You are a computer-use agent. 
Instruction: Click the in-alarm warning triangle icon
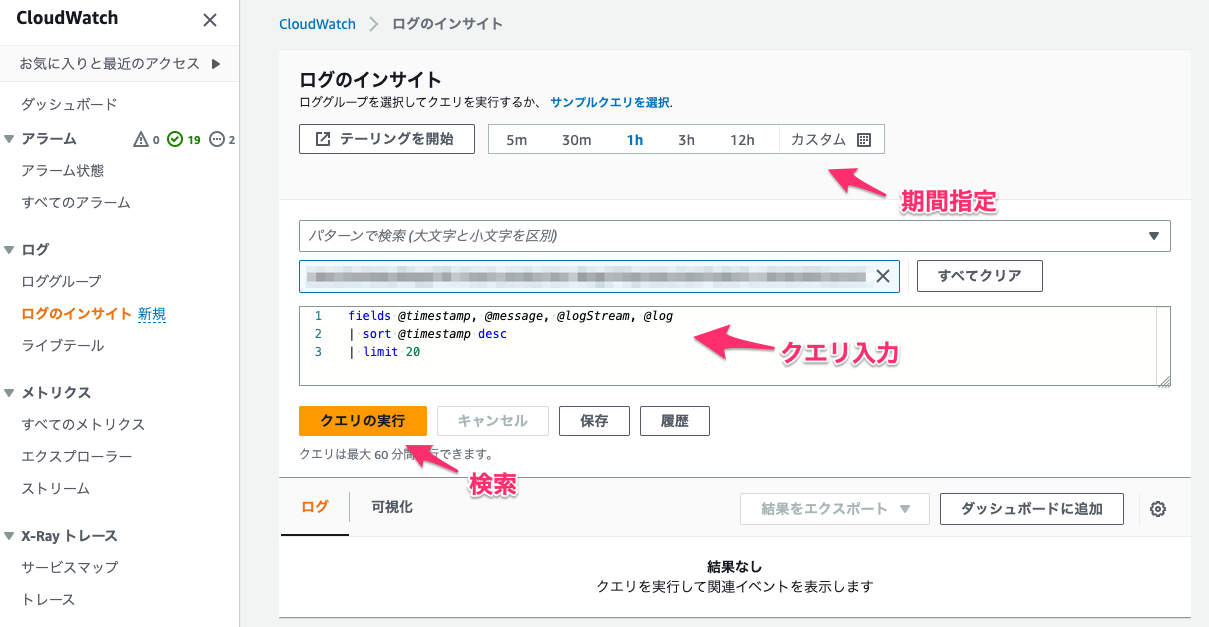coord(142,139)
